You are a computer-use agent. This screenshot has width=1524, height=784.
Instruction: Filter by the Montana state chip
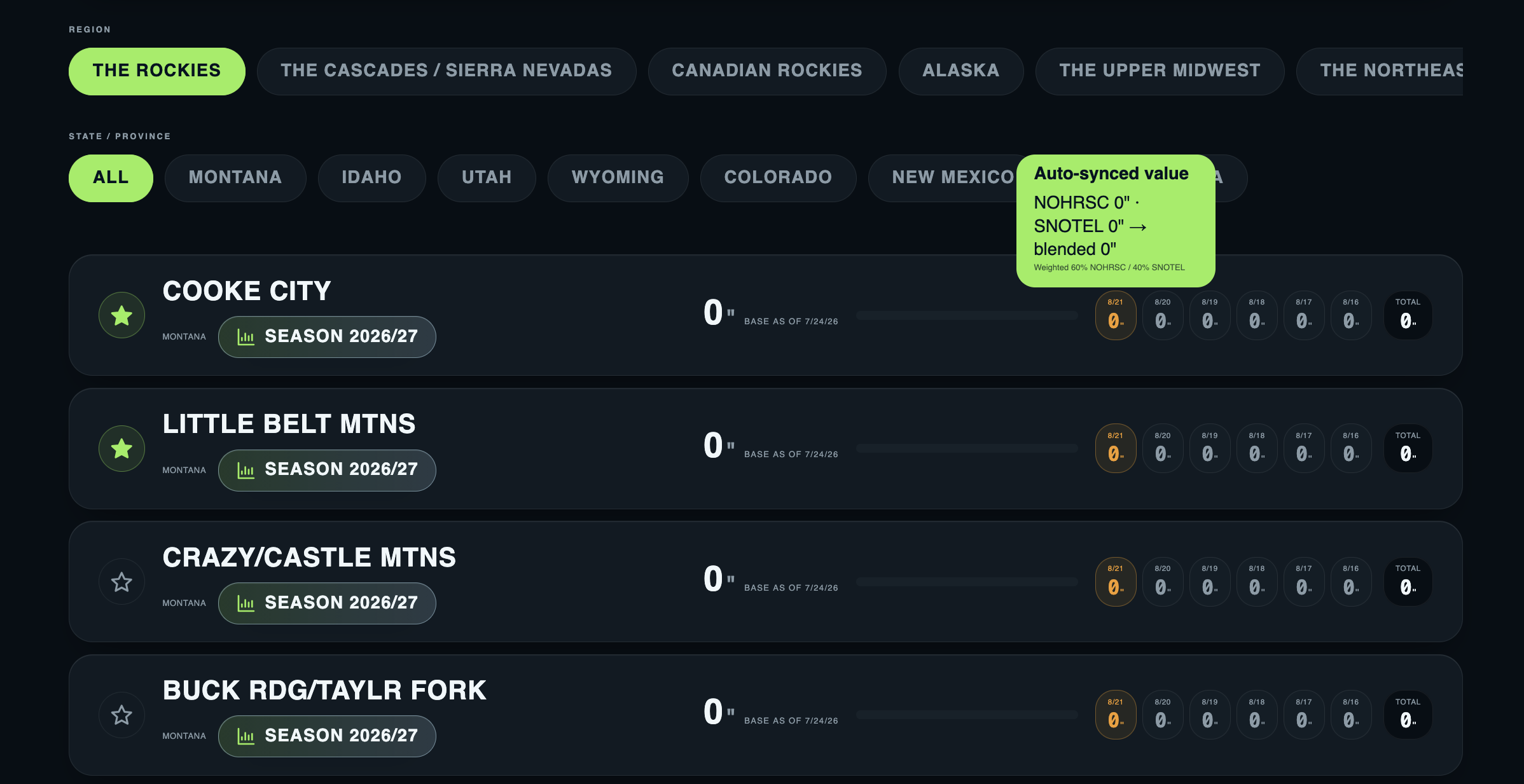click(x=235, y=178)
